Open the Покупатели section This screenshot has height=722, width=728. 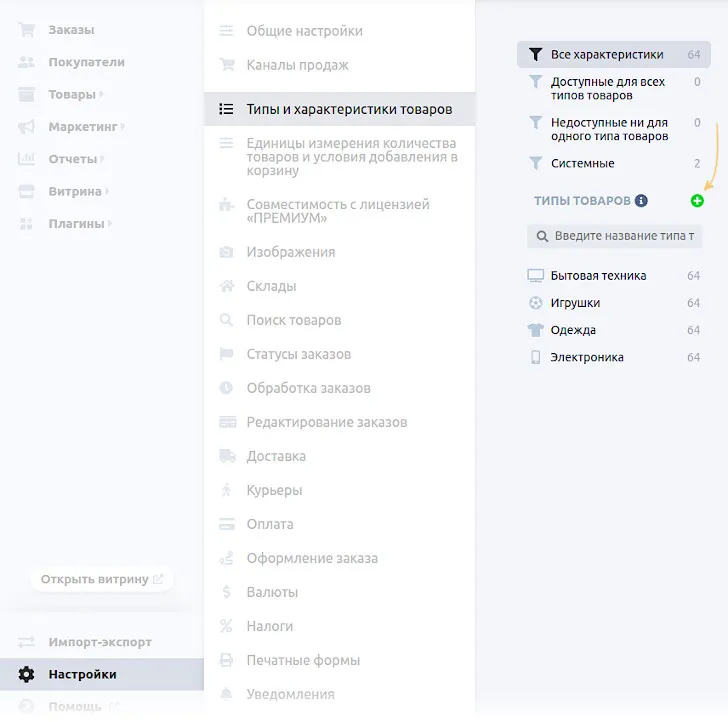(86, 62)
